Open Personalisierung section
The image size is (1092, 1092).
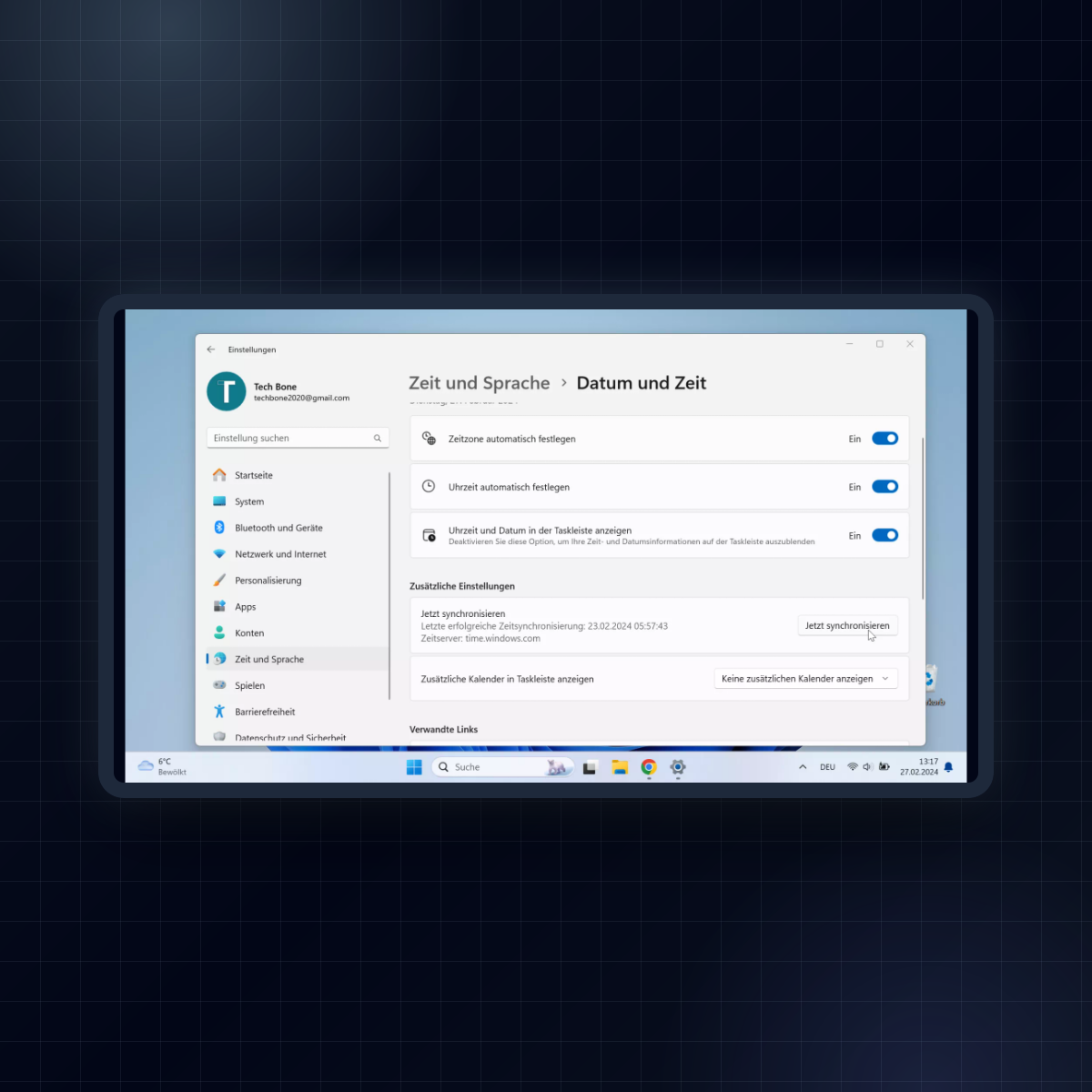point(298,581)
